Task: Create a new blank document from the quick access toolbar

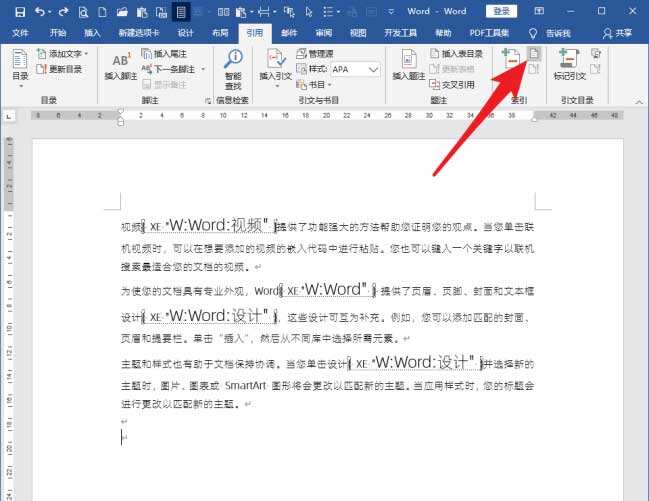Action: pos(102,12)
